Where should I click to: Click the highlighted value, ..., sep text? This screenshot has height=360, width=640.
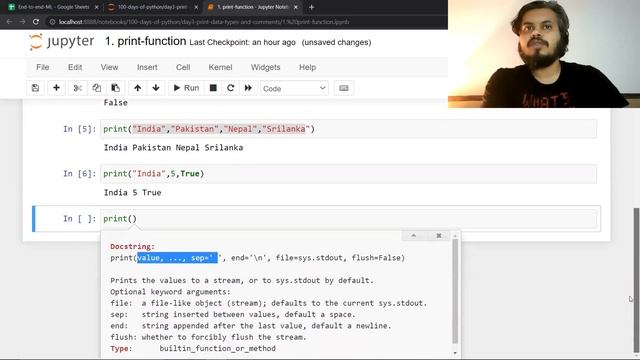177,258
